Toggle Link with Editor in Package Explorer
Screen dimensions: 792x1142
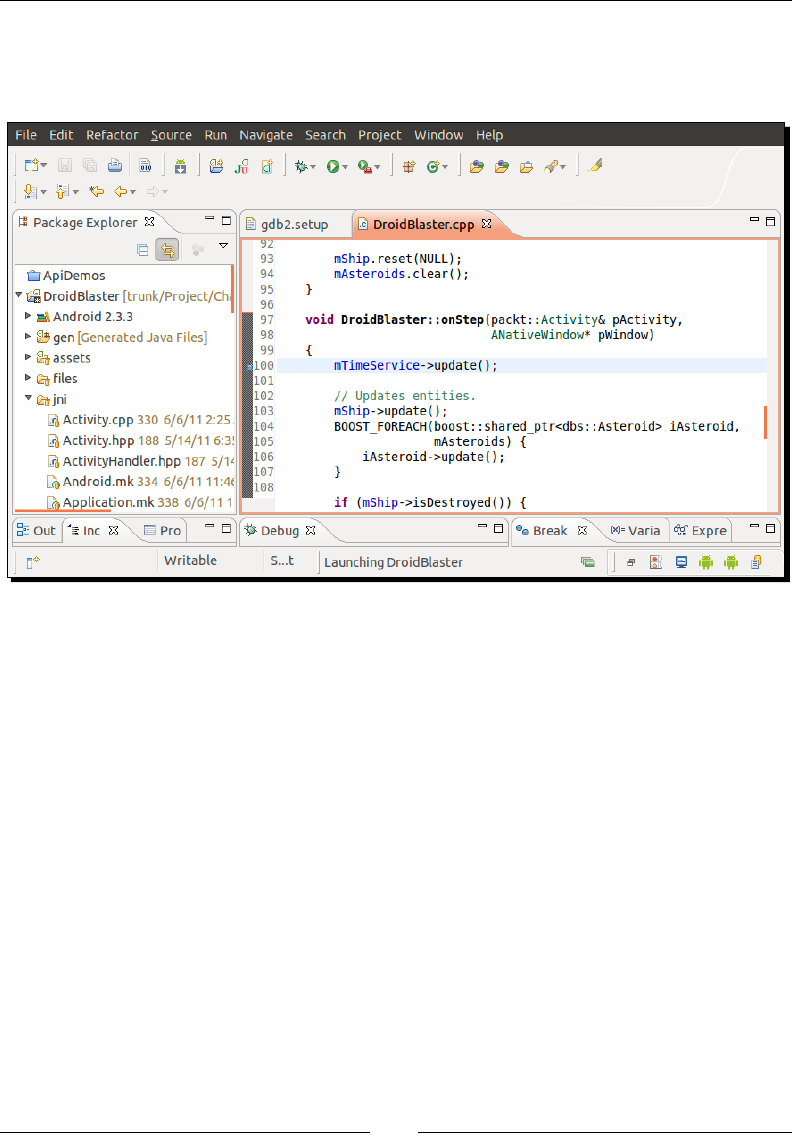166,250
